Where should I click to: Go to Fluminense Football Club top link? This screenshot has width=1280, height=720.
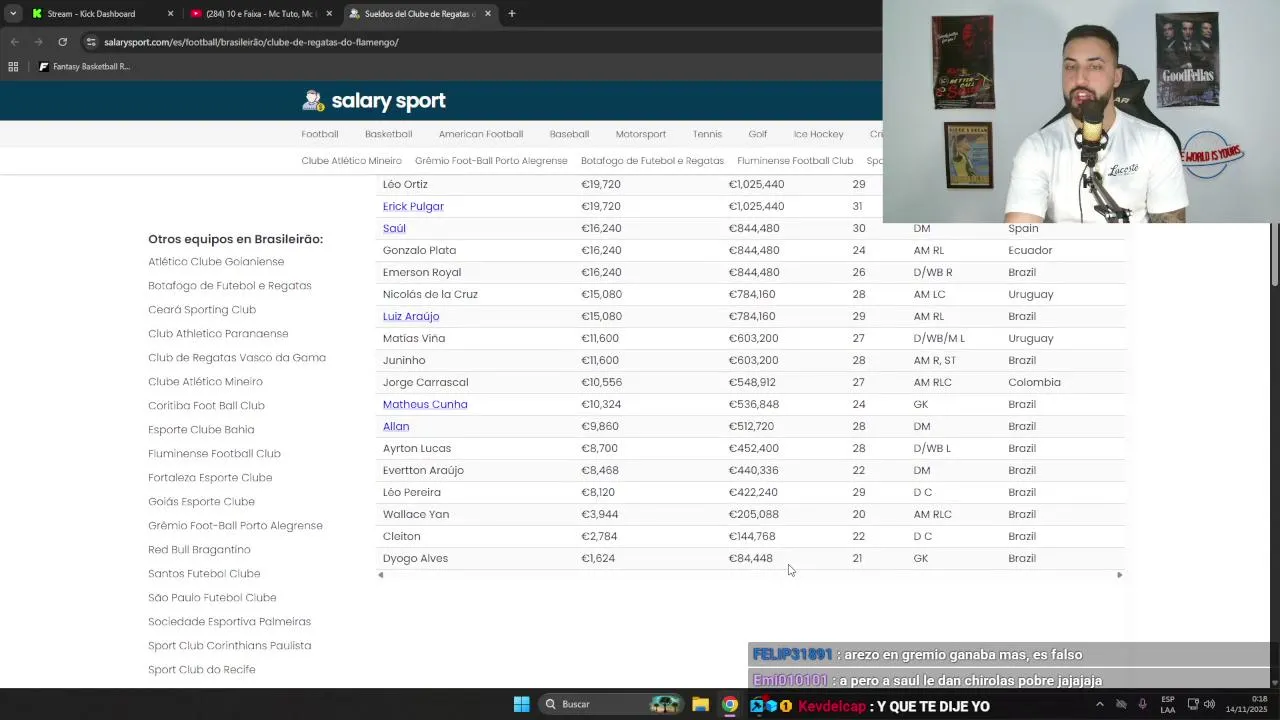pyautogui.click(x=795, y=161)
